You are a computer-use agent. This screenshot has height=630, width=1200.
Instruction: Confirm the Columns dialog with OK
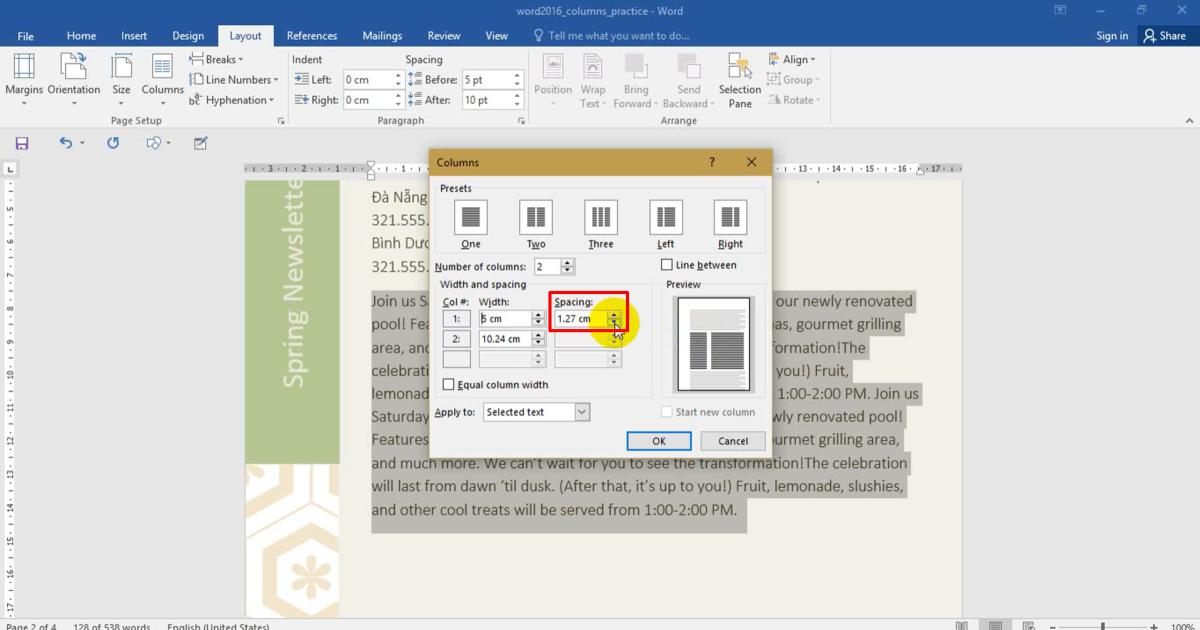[659, 441]
